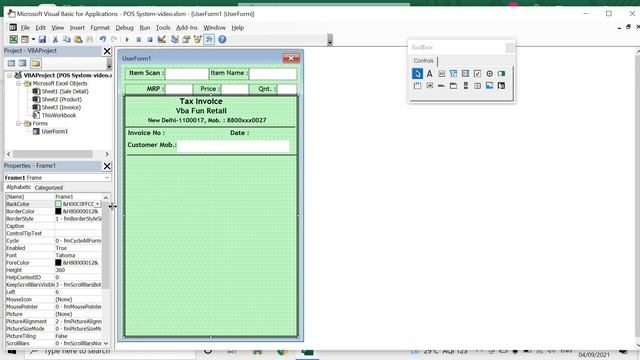Click the BorderColor black color swatch
The width and height of the screenshot is (640, 360).
58,211
